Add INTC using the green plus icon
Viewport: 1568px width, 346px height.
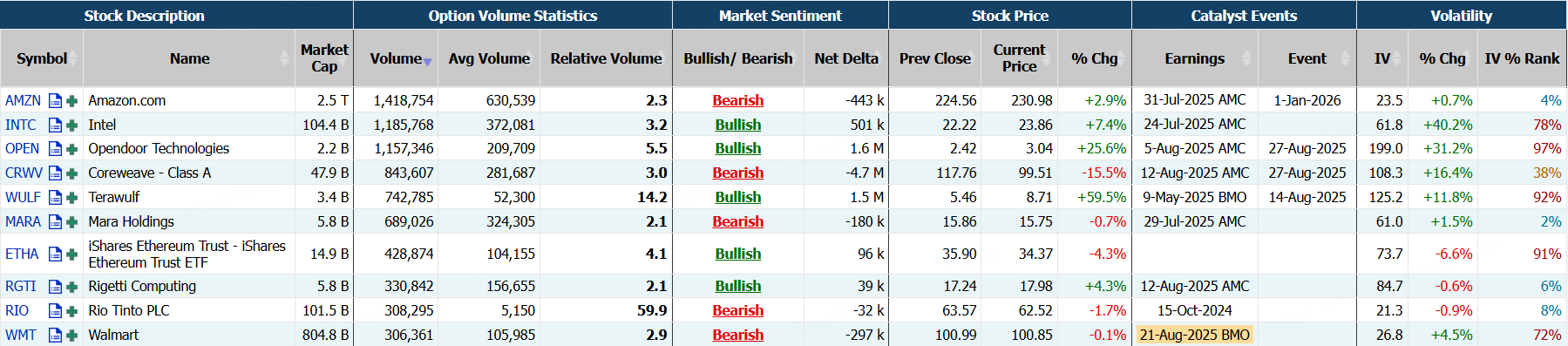[72, 126]
